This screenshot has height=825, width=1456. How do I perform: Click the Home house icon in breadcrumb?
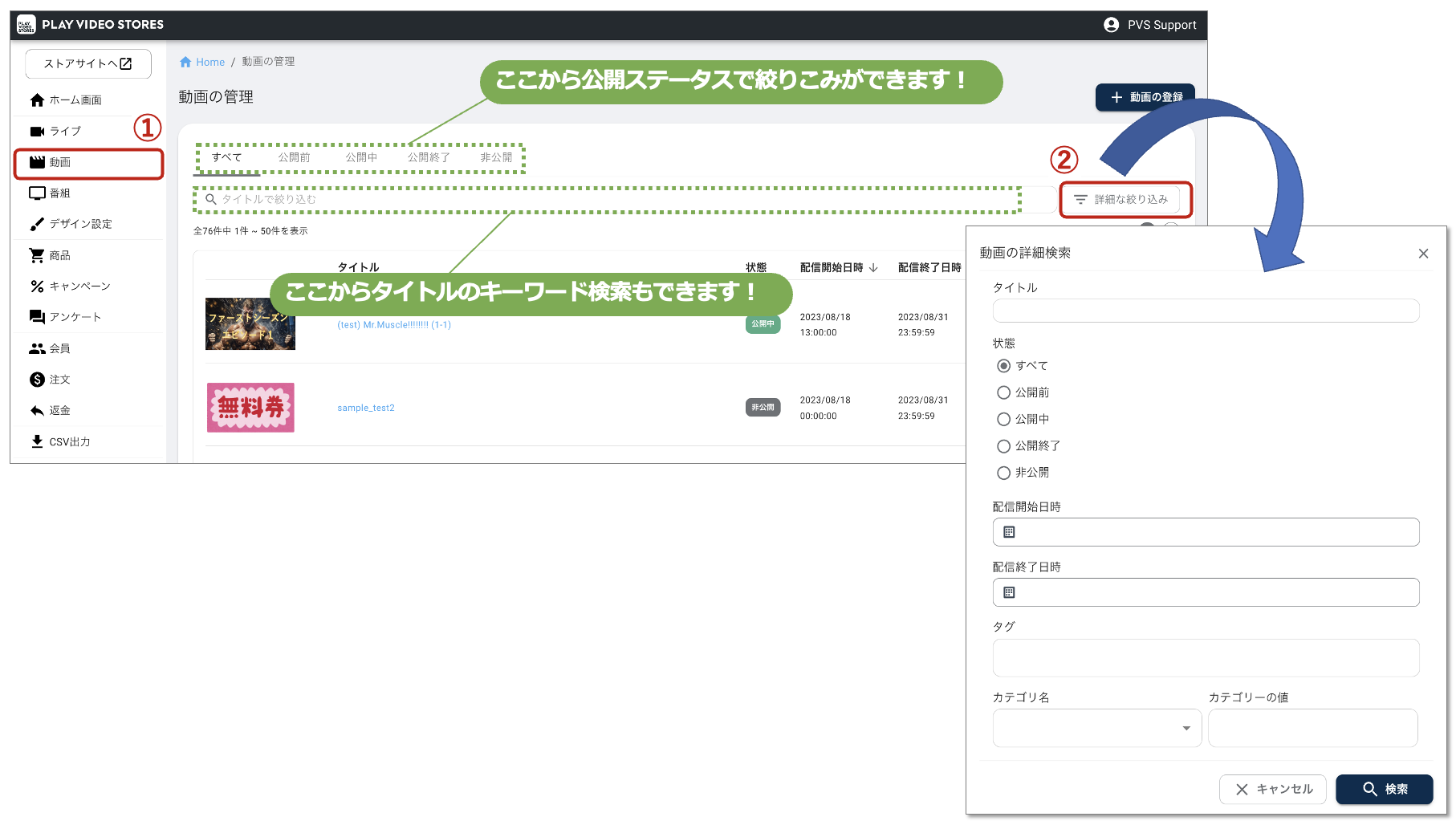pyautogui.click(x=185, y=62)
